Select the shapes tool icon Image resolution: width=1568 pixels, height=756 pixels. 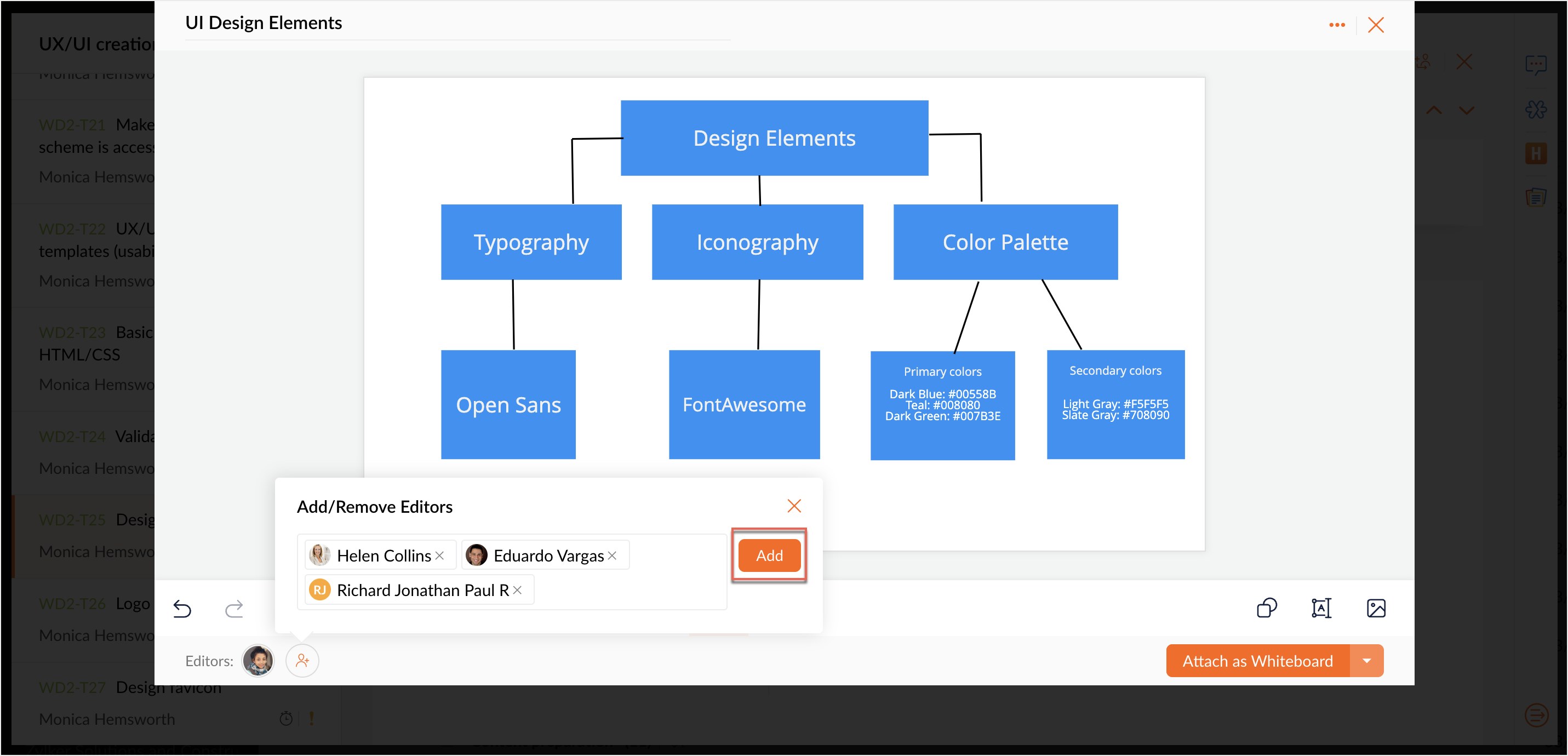point(1267,608)
